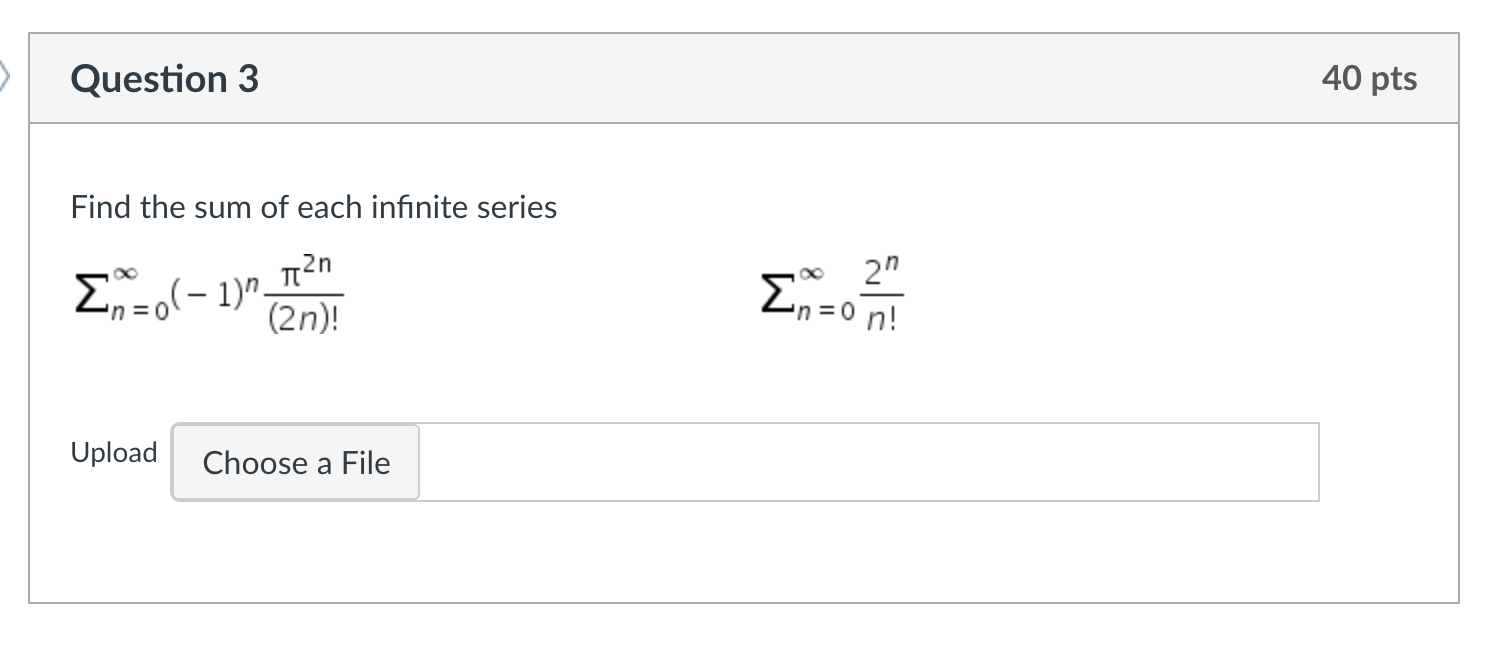Select the 2^n over n! series formula
Image resolution: width=1496 pixels, height=658 pixels.
tap(830, 293)
